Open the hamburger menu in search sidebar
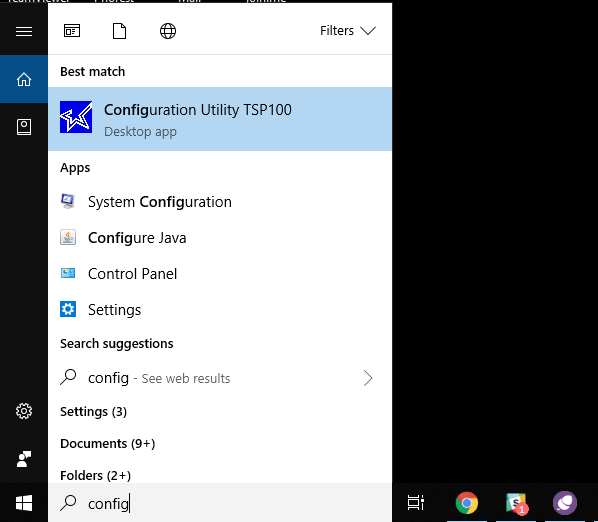This screenshot has height=522, width=598. [24, 31]
